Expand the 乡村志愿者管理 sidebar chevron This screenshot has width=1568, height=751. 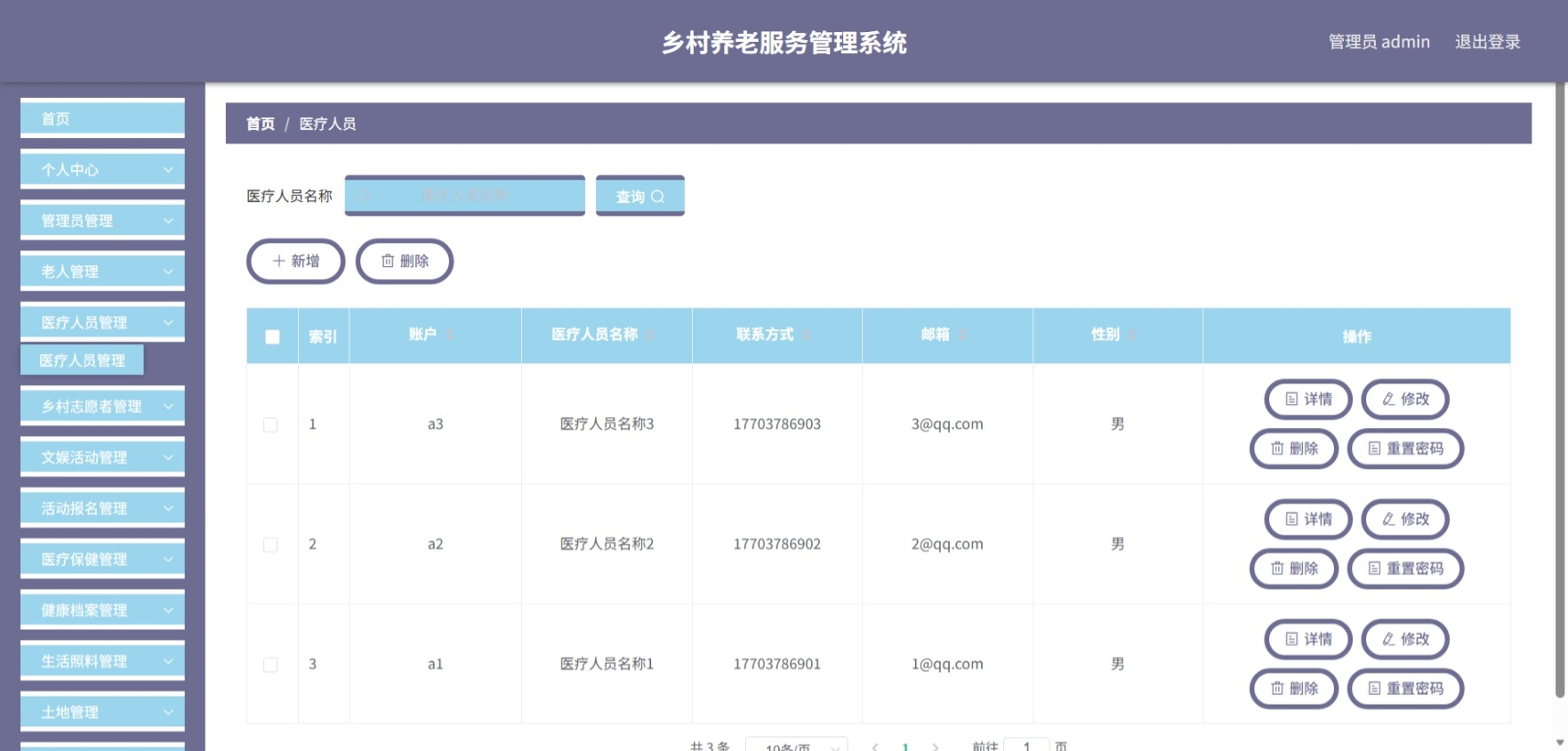click(168, 406)
